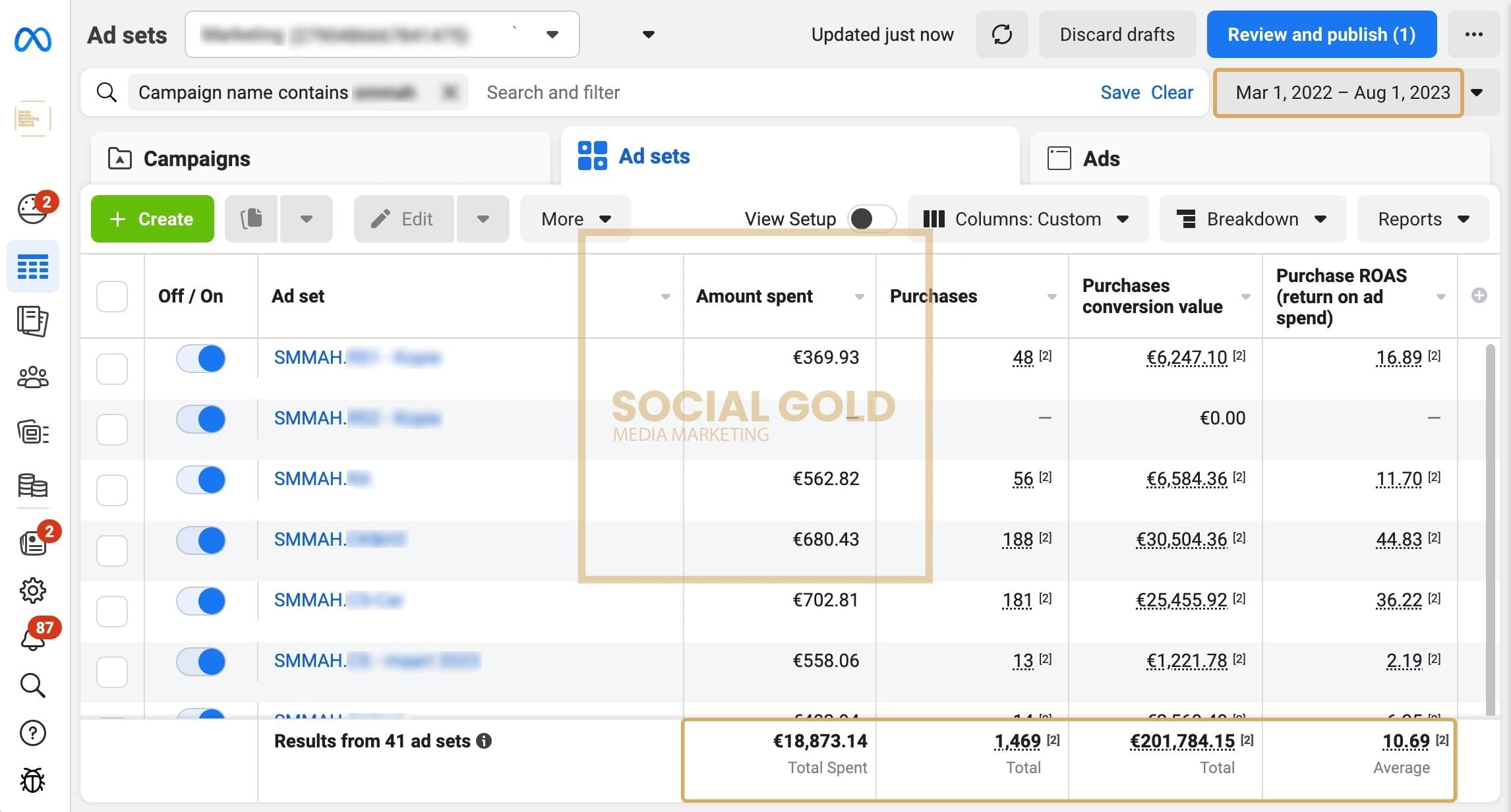Click the green Create button
The image size is (1511, 812).
pyautogui.click(x=152, y=219)
